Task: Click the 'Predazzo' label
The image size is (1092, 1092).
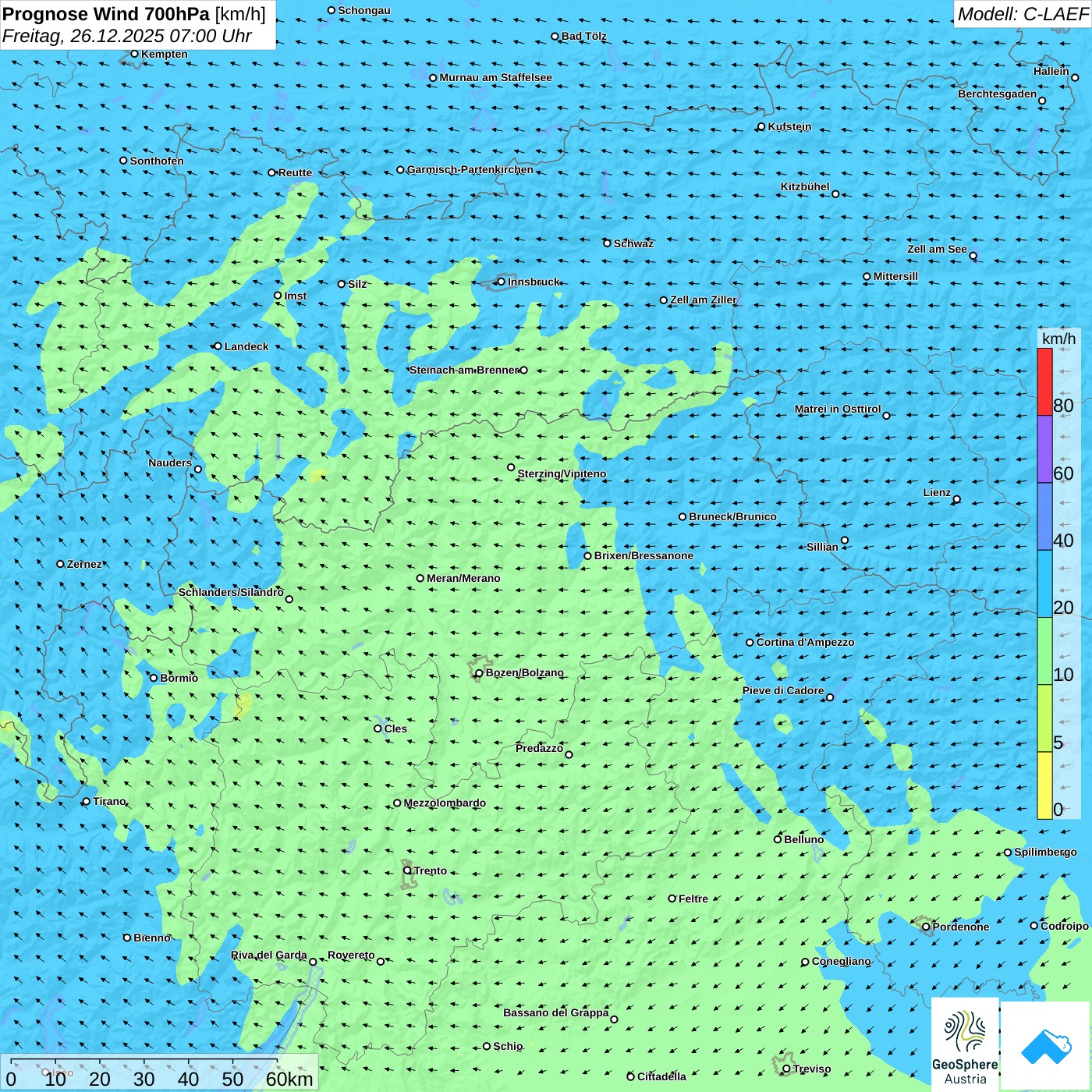Action: [539, 748]
